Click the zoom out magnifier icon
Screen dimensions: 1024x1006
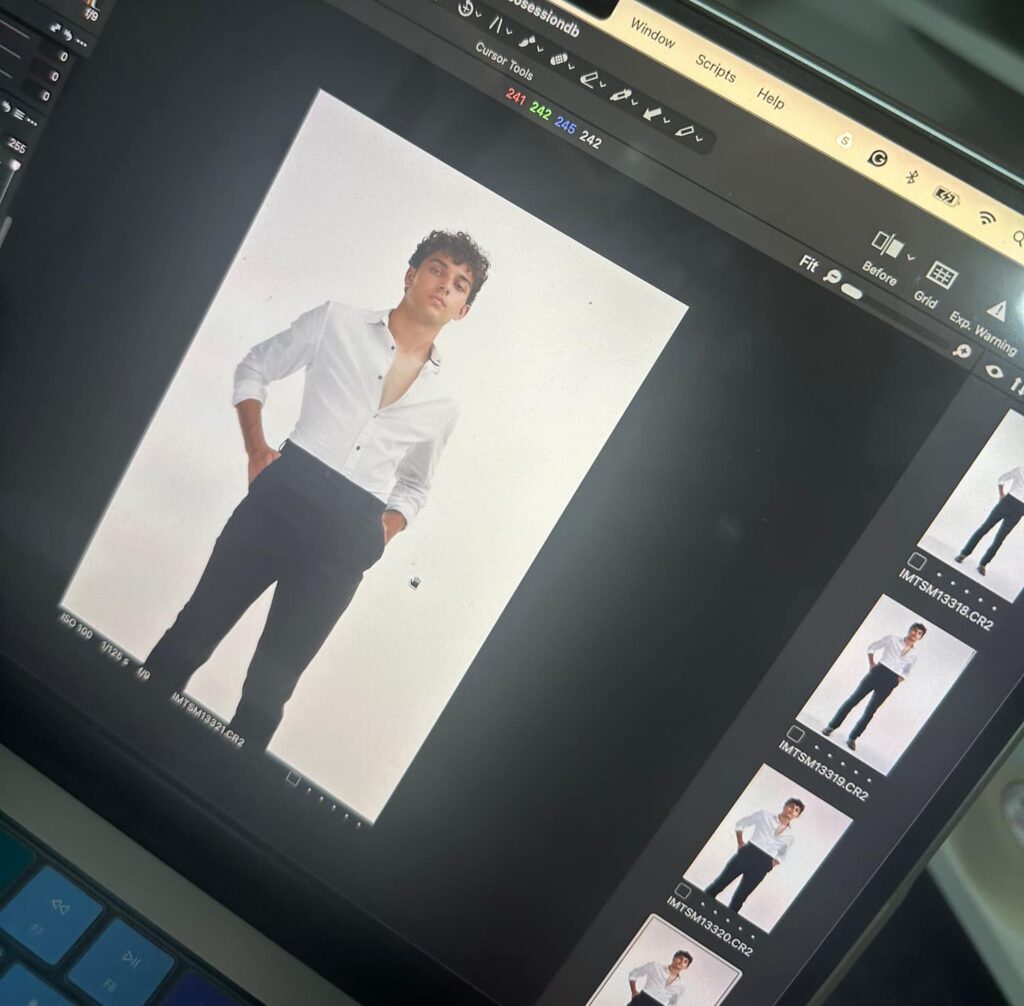[x=831, y=276]
